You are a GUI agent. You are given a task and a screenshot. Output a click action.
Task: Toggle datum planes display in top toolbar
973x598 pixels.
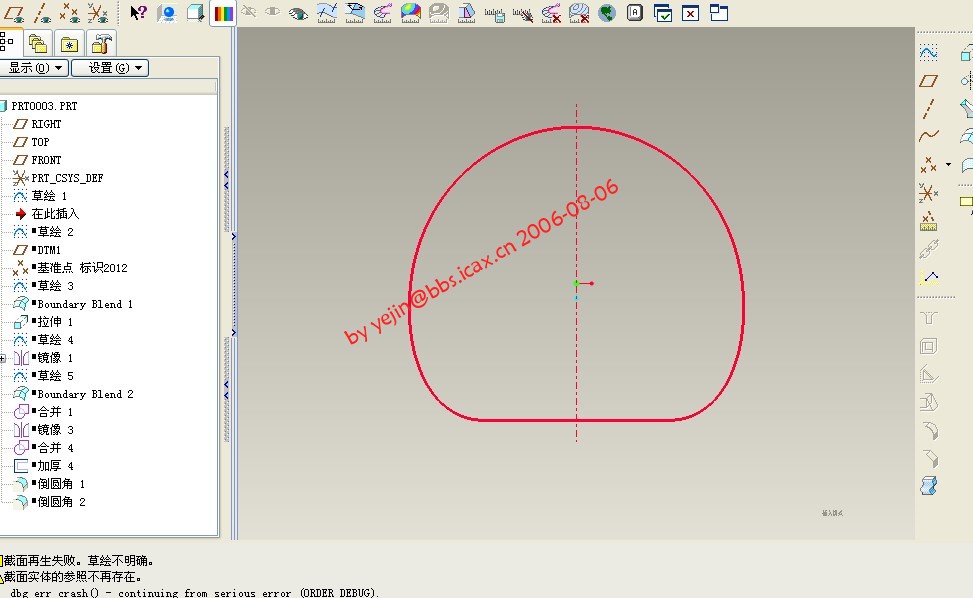coord(15,13)
